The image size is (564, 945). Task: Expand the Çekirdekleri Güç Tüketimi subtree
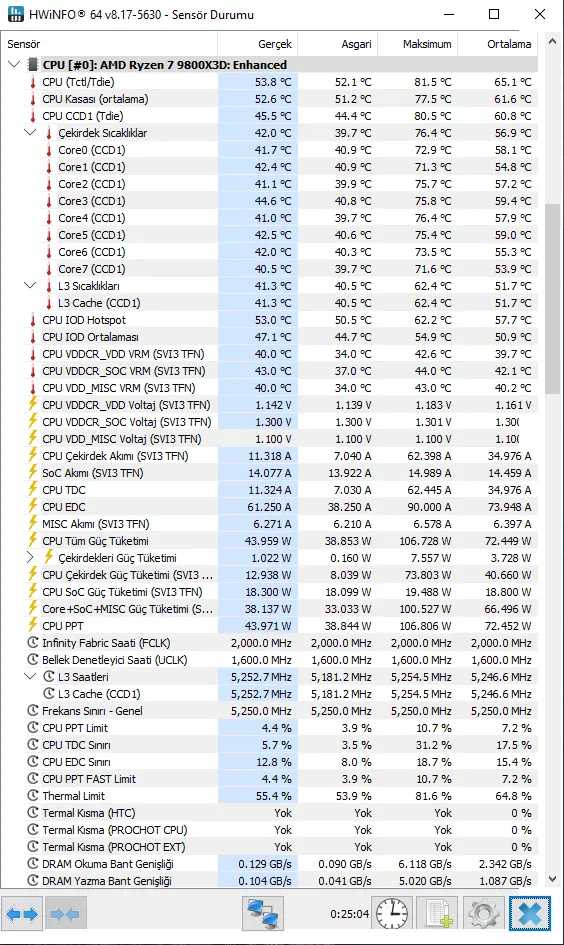pos(30,557)
